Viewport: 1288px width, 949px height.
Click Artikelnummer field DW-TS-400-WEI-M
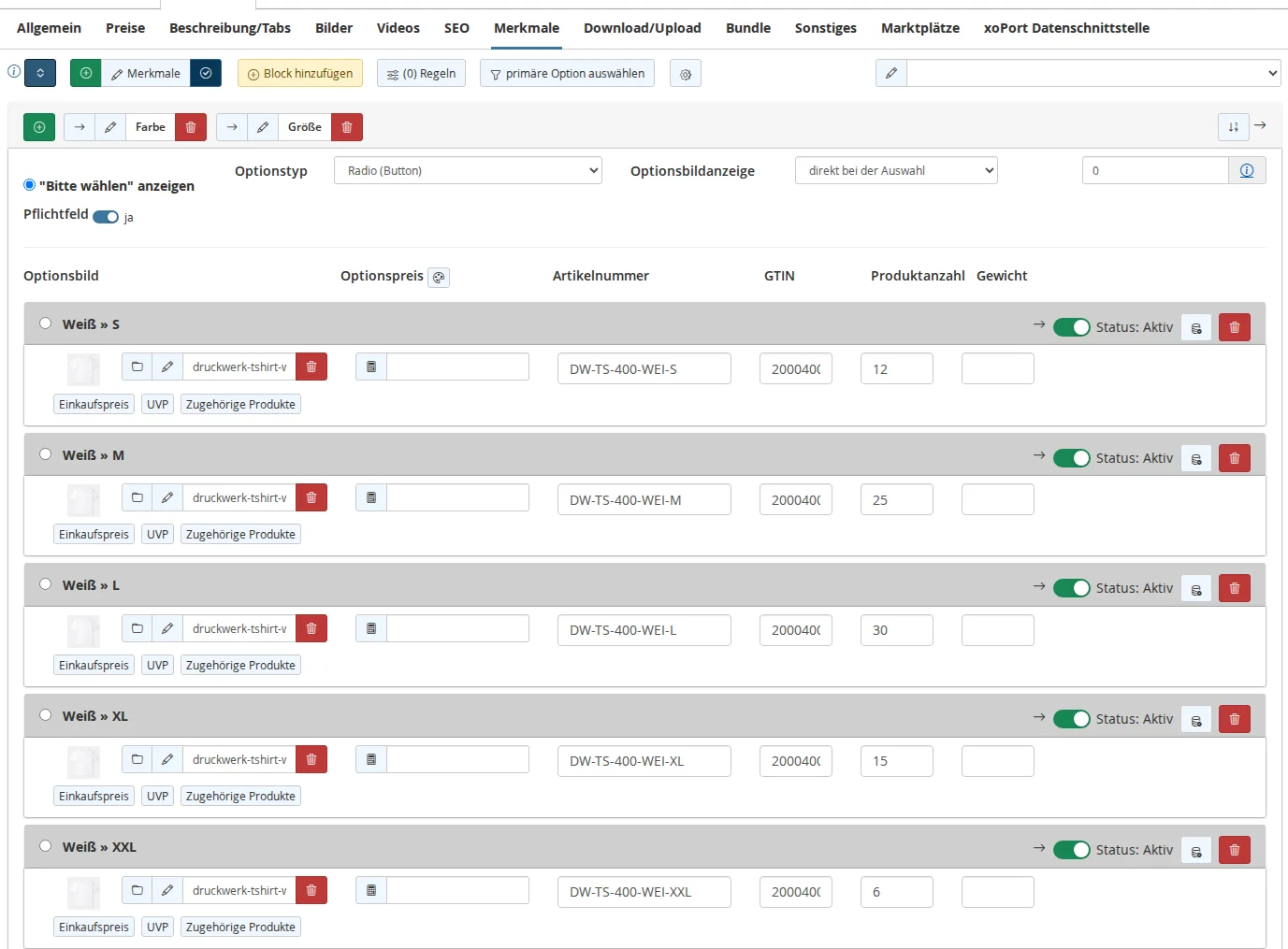click(644, 499)
